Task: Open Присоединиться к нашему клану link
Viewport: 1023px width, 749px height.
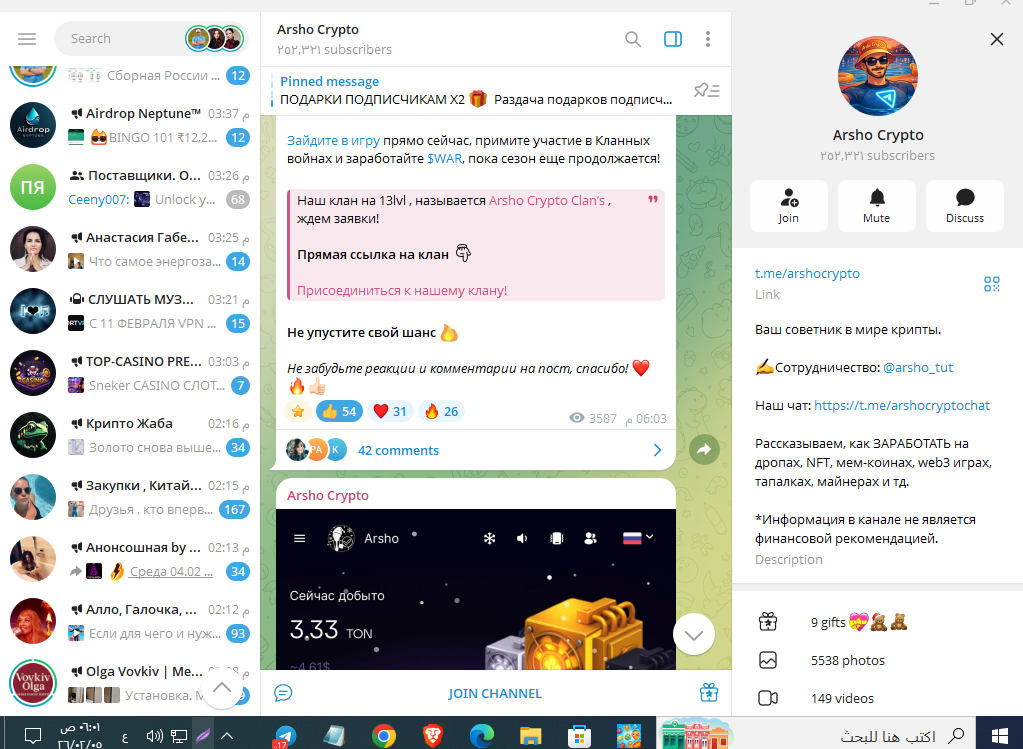Action: [x=402, y=290]
